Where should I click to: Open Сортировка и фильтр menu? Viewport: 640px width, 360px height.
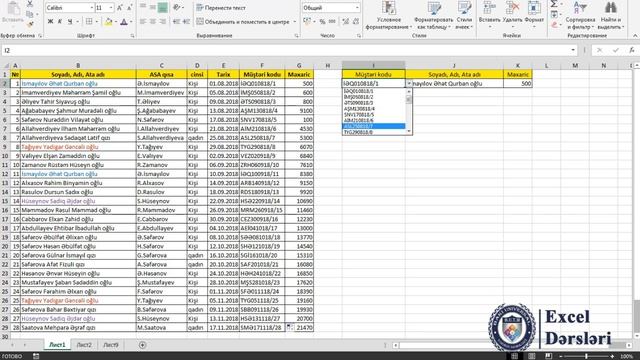pos(580,16)
